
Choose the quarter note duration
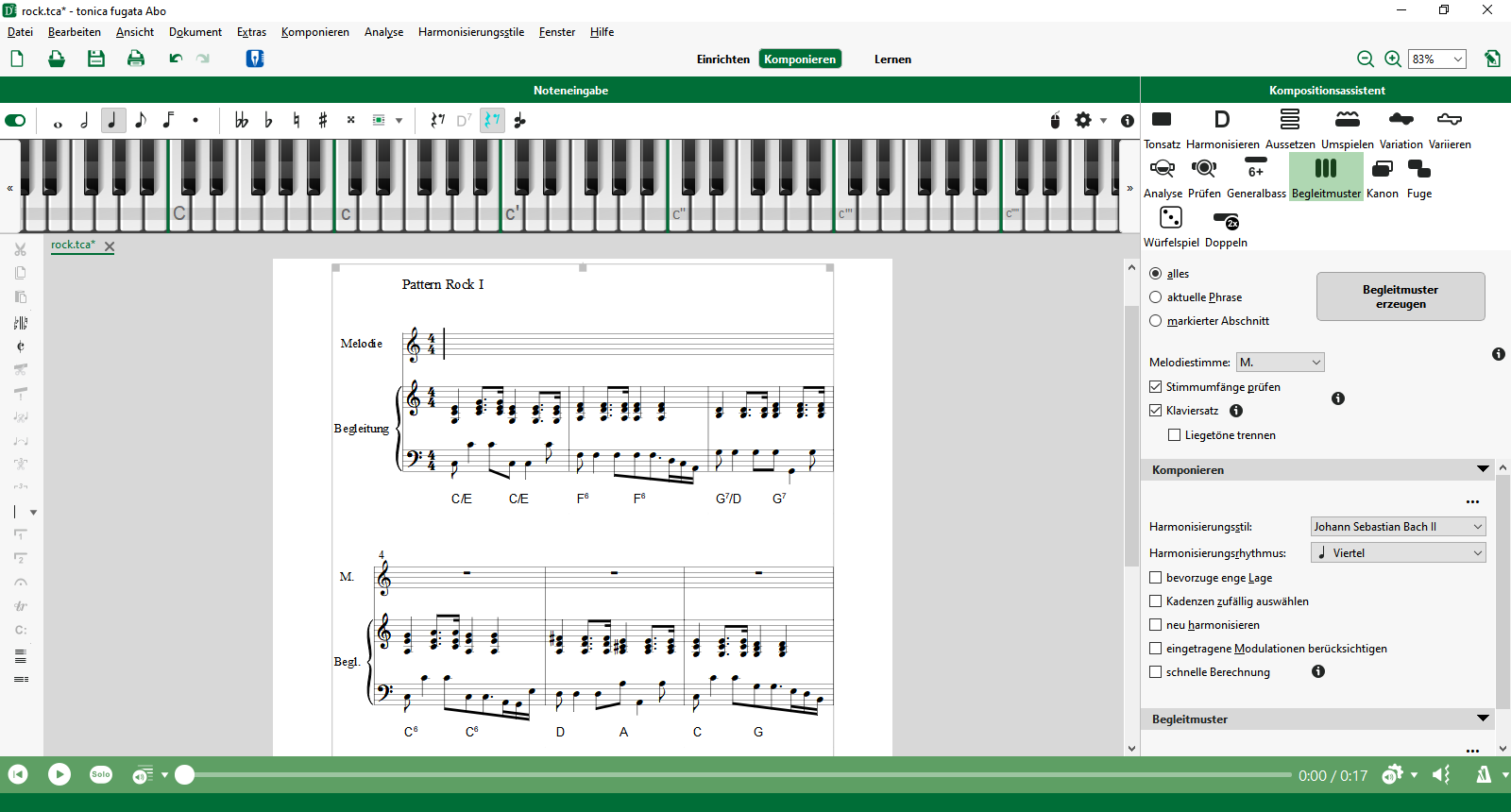click(x=112, y=121)
